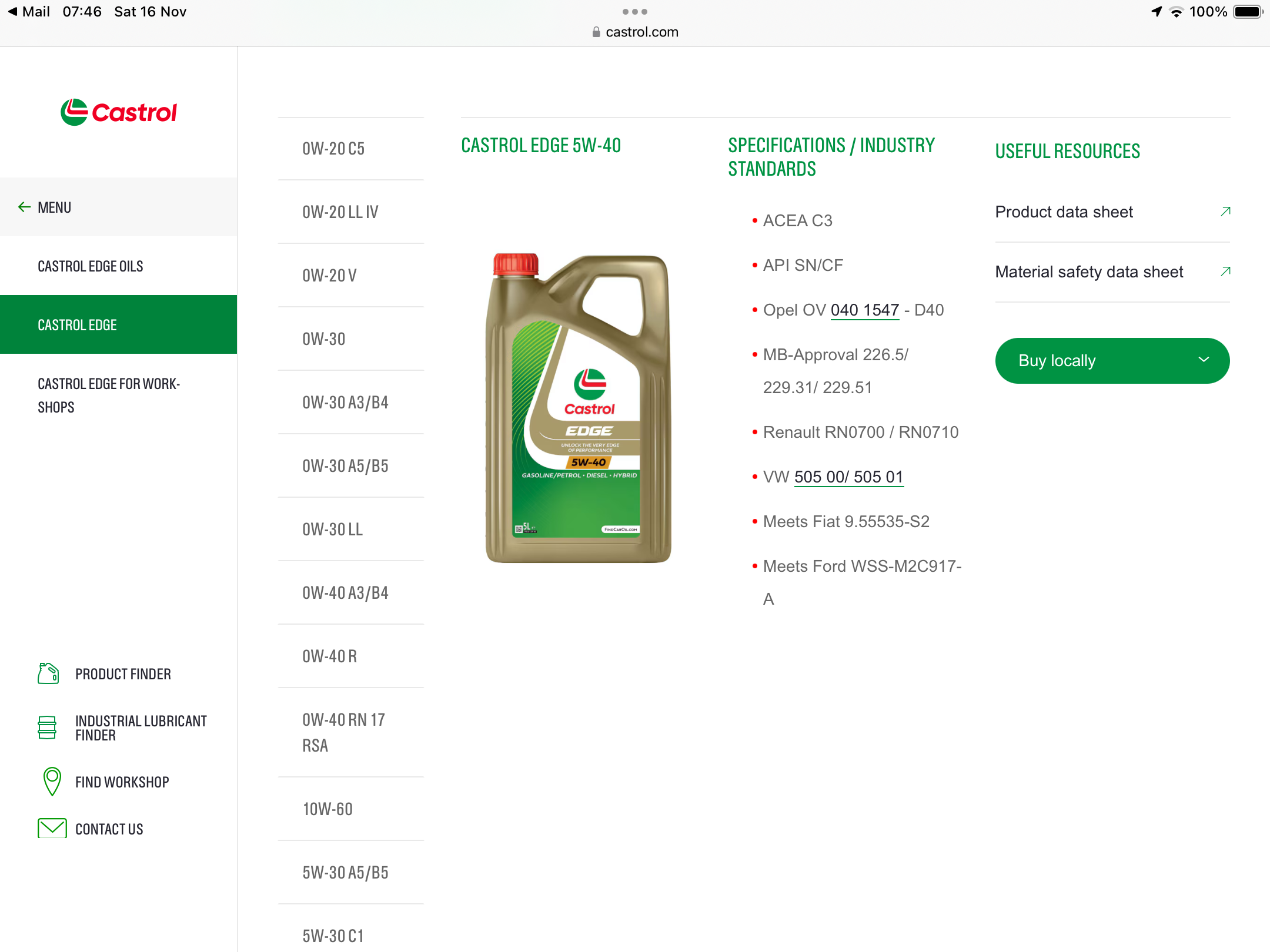Click the Castrol logo
The width and height of the screenshot is (1270, 952).
click(119, 112)
